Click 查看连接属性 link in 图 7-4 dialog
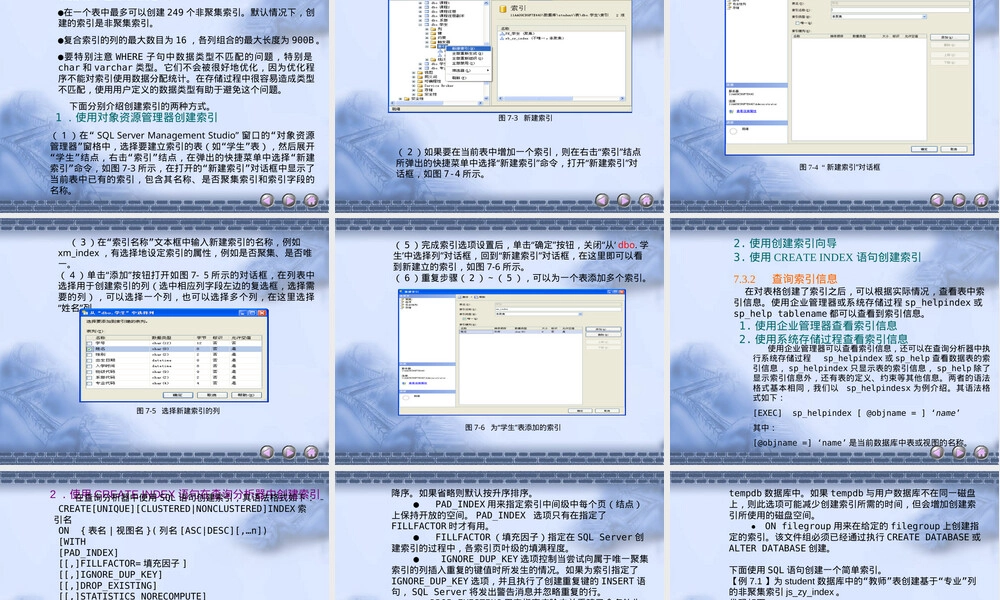This screenshot has width=1000, height=600. pos(746,111)
